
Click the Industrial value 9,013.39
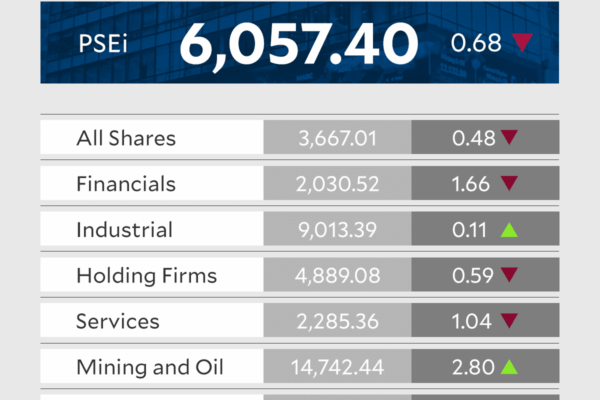[337, 230]
